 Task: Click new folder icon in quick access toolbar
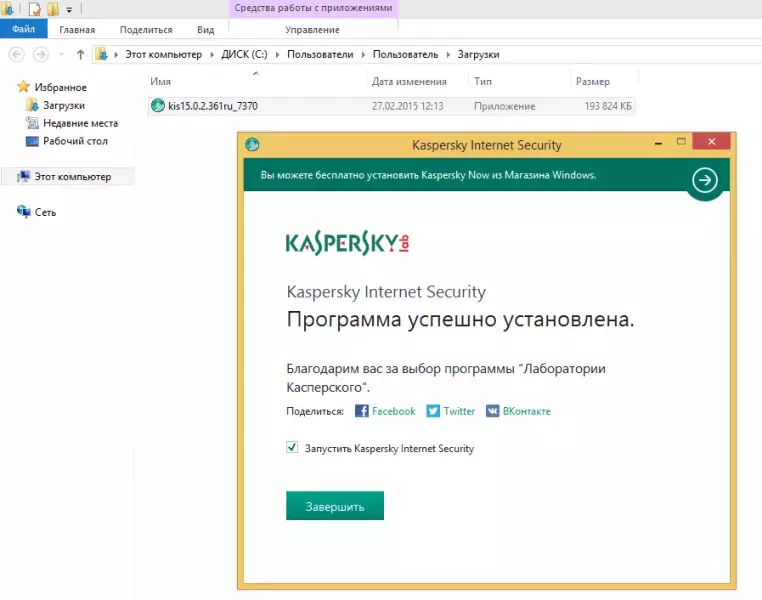52,9
